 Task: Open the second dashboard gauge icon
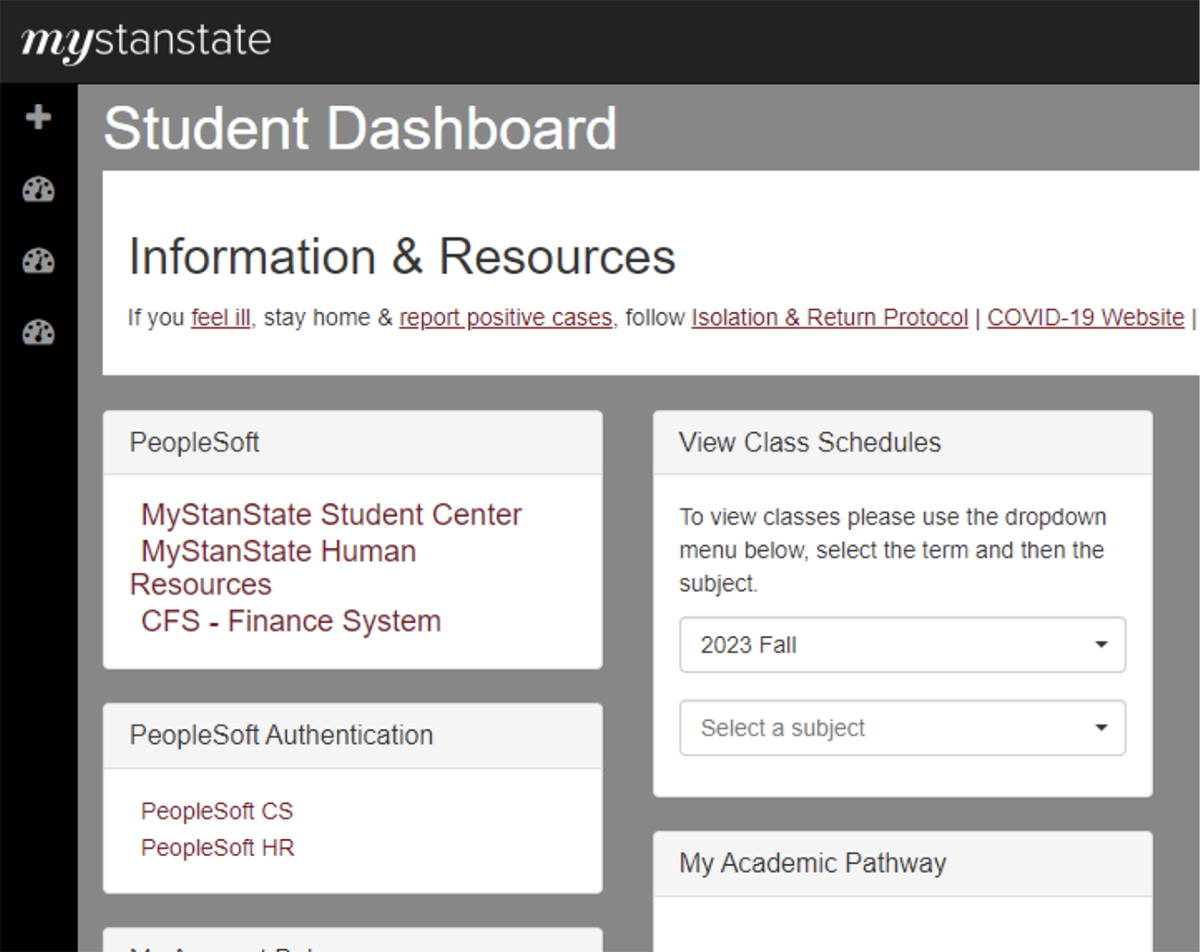(x=38, y=261)
